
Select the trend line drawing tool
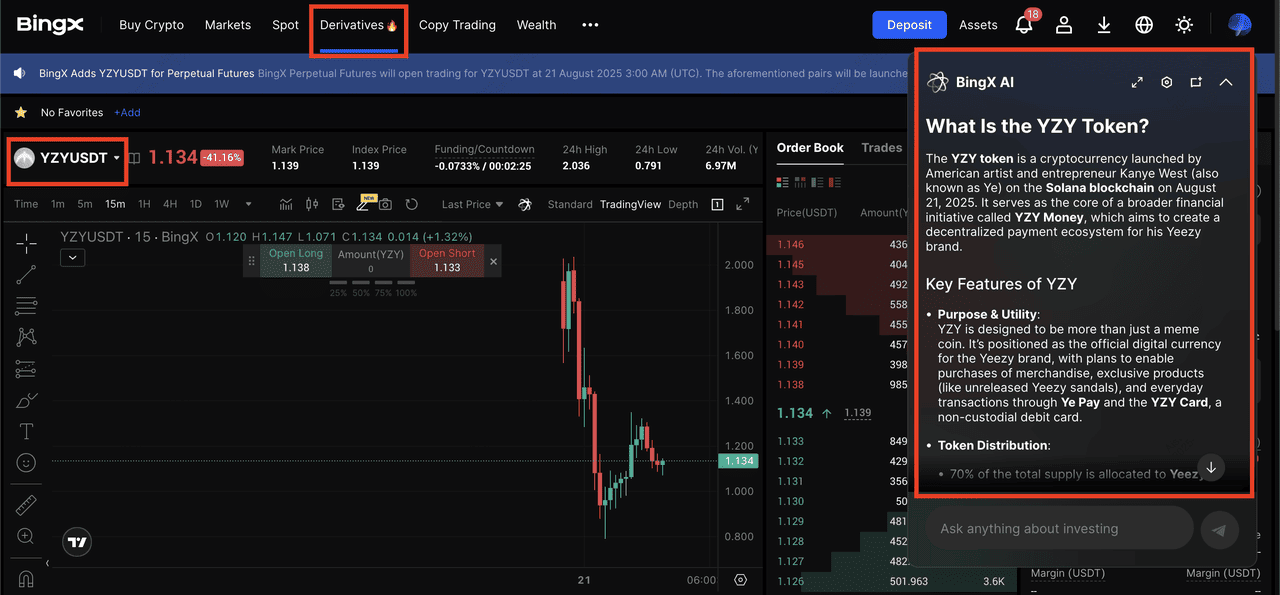26,273
